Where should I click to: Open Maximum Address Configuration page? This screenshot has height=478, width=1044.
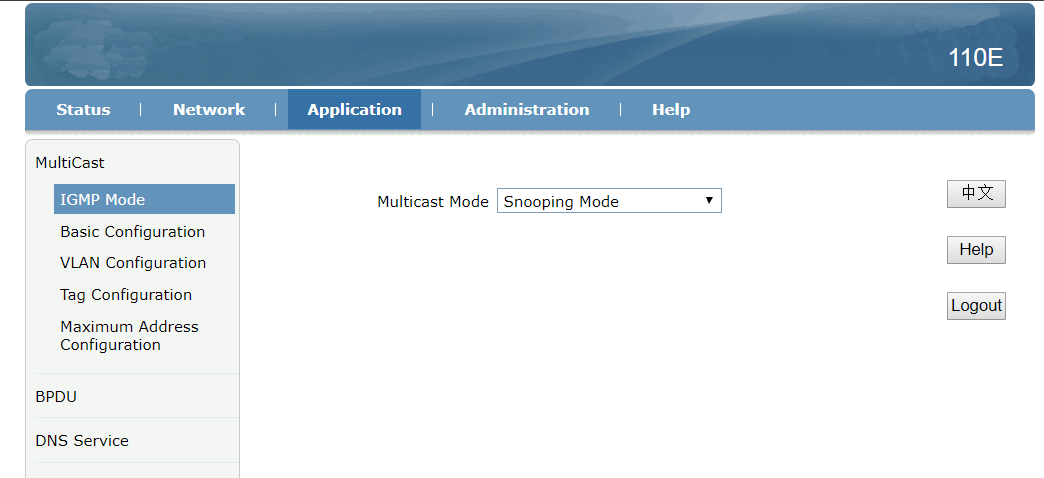129,336
